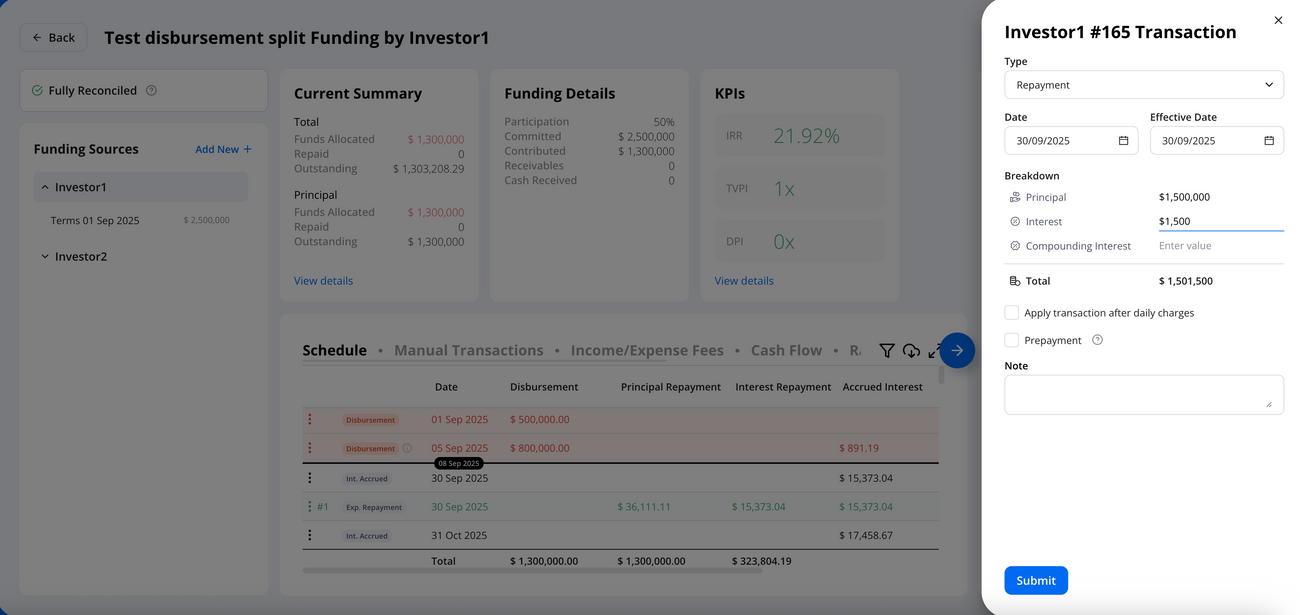
Task: Click the Committed $ 2,500,000 value
Action: [x=646, y=137]
